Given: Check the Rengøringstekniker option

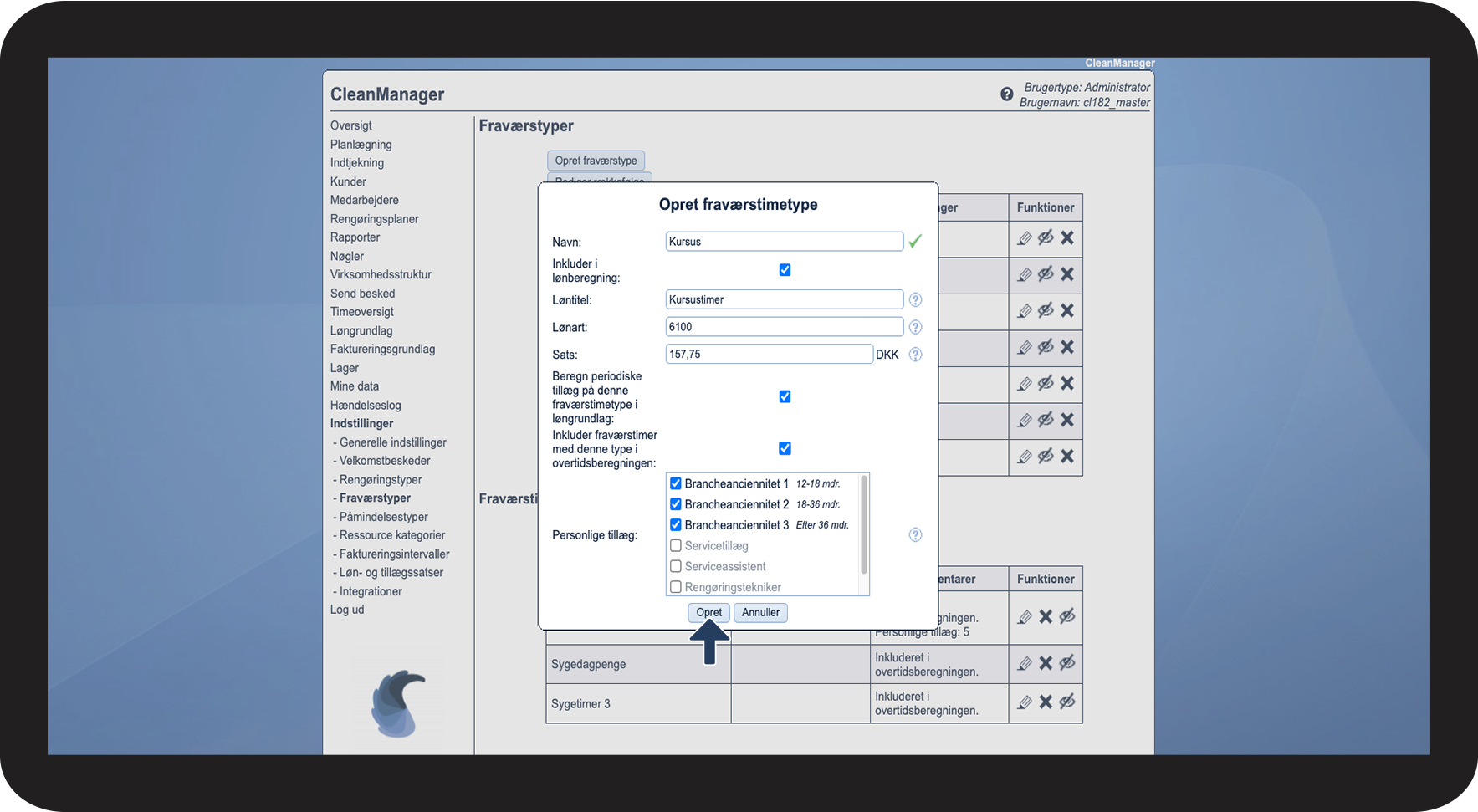Looking at the screenshot, I should pyautogui.click(x=676, y=587).
